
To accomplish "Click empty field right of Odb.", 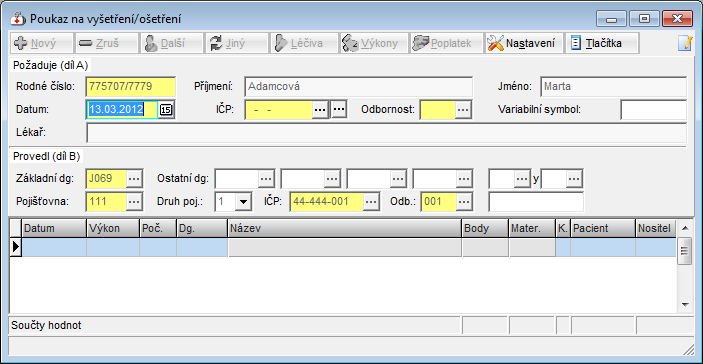I will pos(536,202).
